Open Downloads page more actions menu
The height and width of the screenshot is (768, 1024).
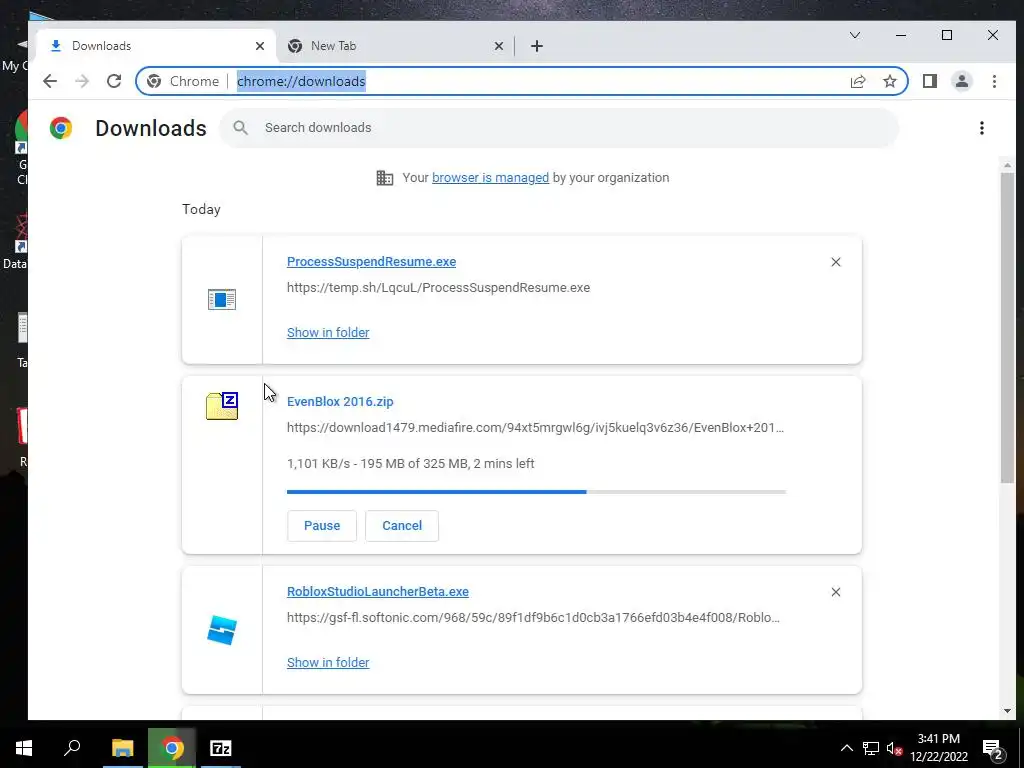point(982,128)
